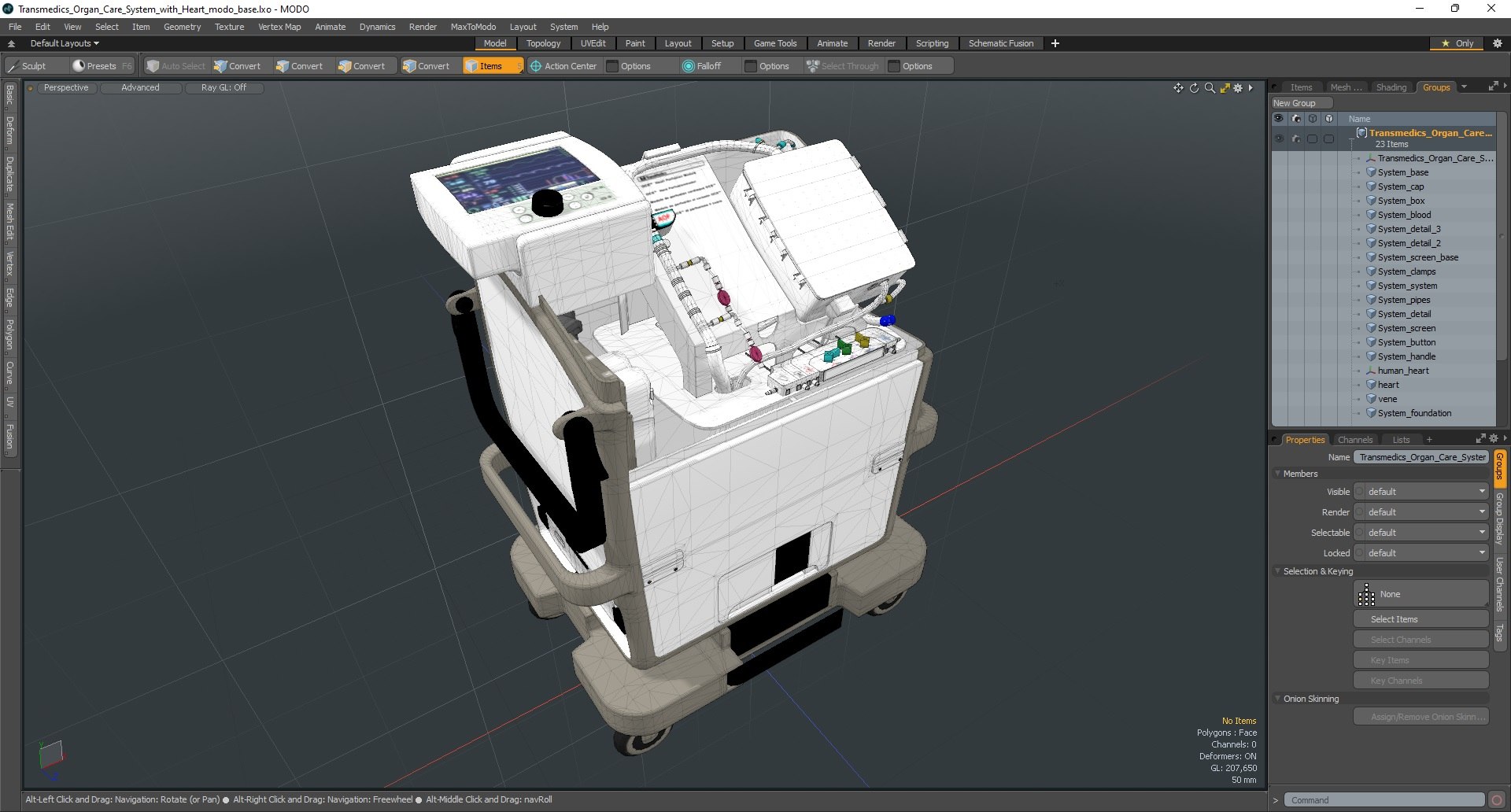The height and width of the screenshot is (812, 1511).
Task: Open the Presets browser
Action: 101,66
